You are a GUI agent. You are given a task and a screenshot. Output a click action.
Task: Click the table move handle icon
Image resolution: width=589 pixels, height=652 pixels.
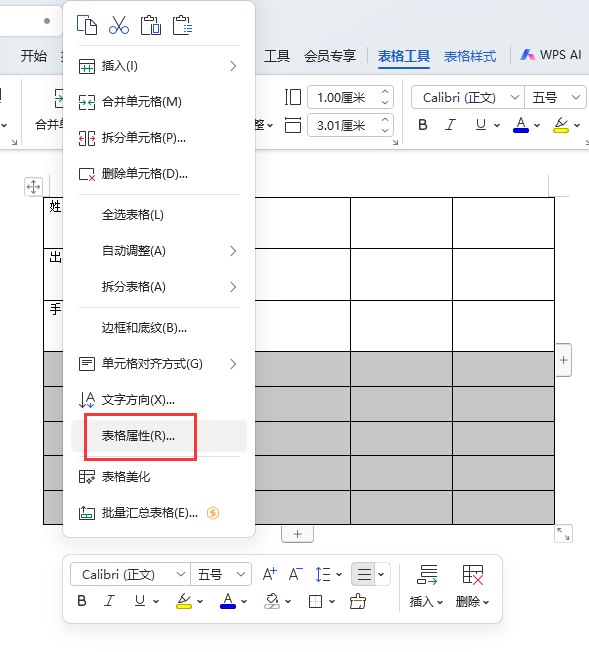(33, 186)
